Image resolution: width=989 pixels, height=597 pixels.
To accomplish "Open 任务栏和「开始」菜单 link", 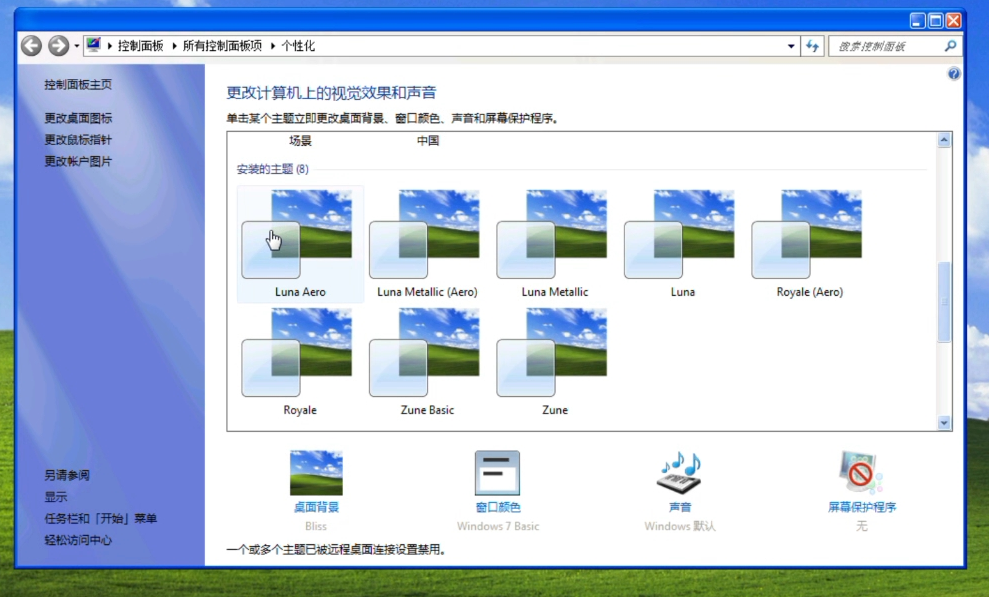I will [100, 518].
